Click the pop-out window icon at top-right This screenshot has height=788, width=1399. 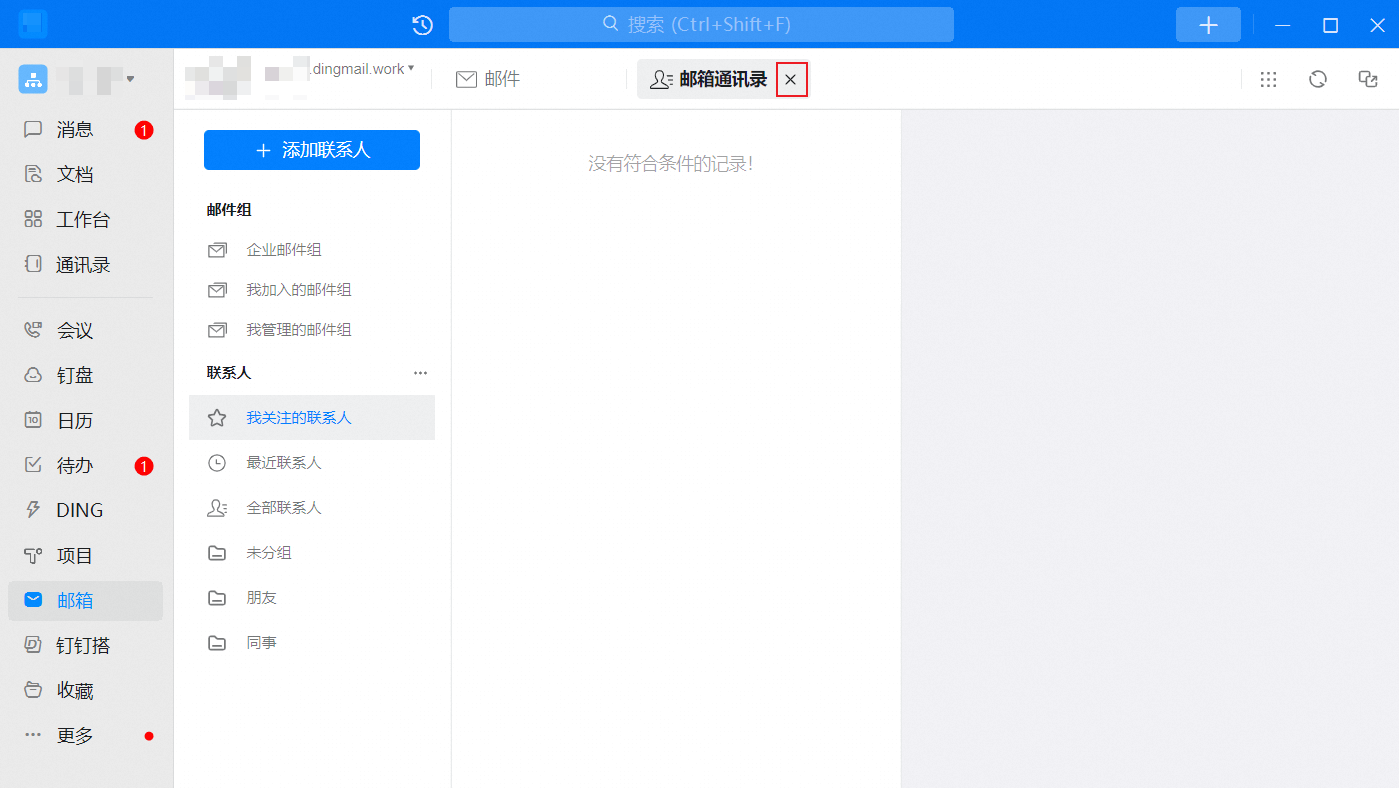coord(1368,79)
